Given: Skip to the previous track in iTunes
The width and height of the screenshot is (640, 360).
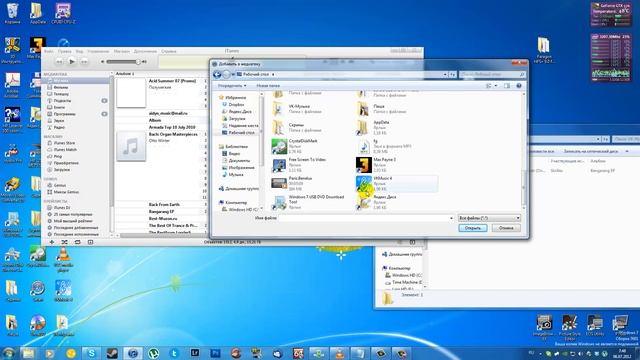Looking at the screenshot, I should point(59,62).
